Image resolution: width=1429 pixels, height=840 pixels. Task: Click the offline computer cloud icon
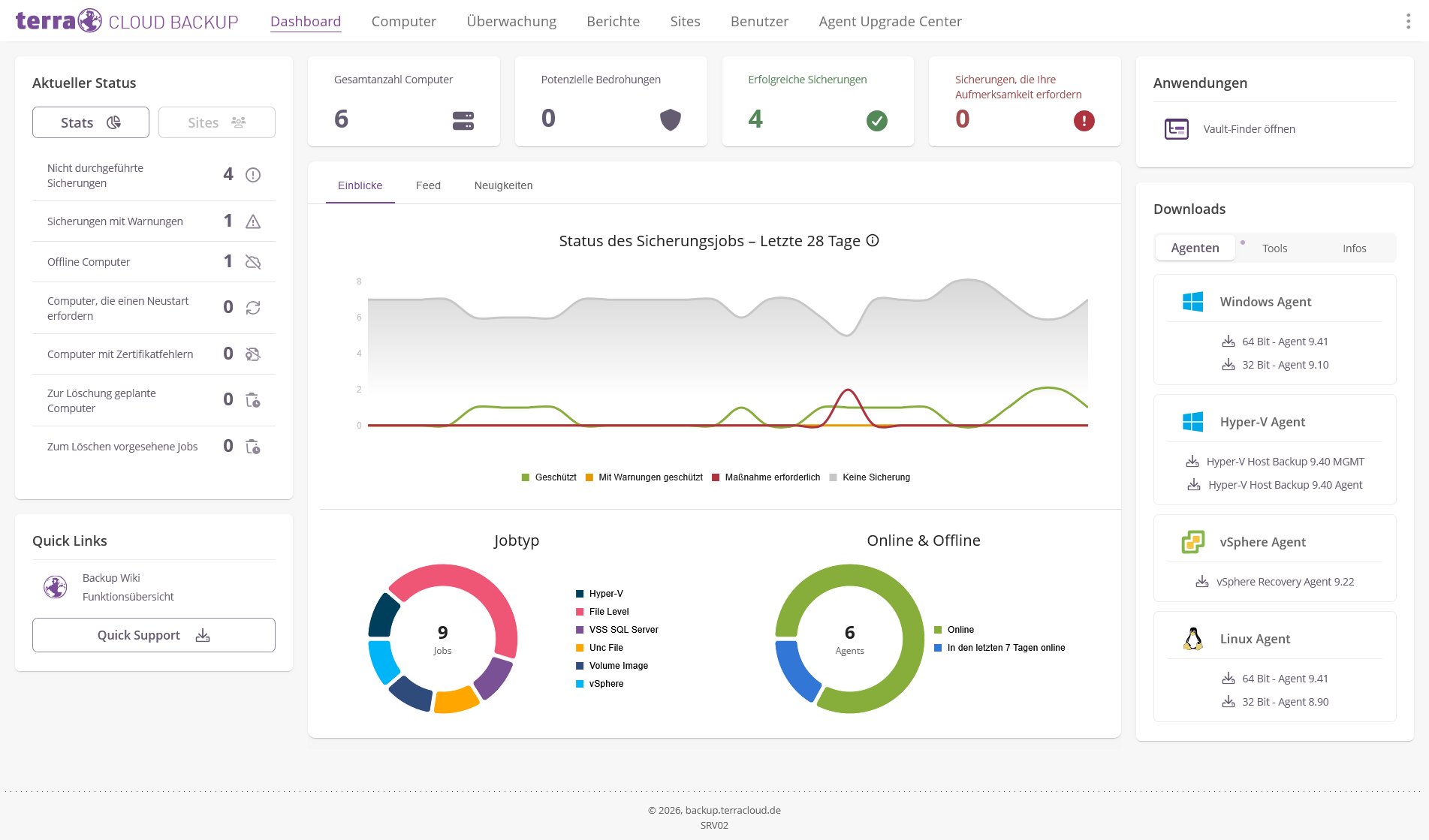point(253,262)
